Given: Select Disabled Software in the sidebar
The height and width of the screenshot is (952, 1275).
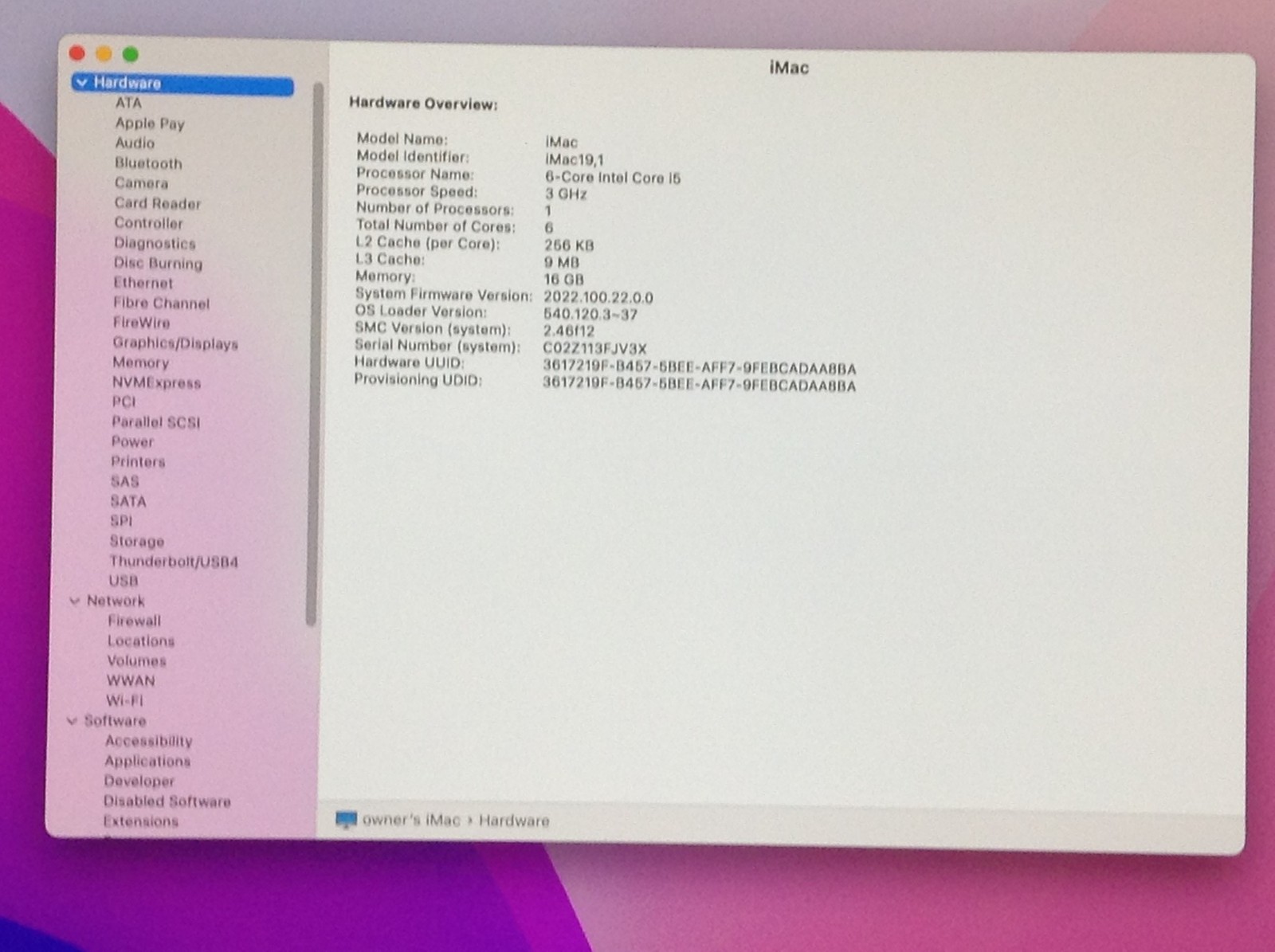Looking at the screenshot, I should point(167,801).
